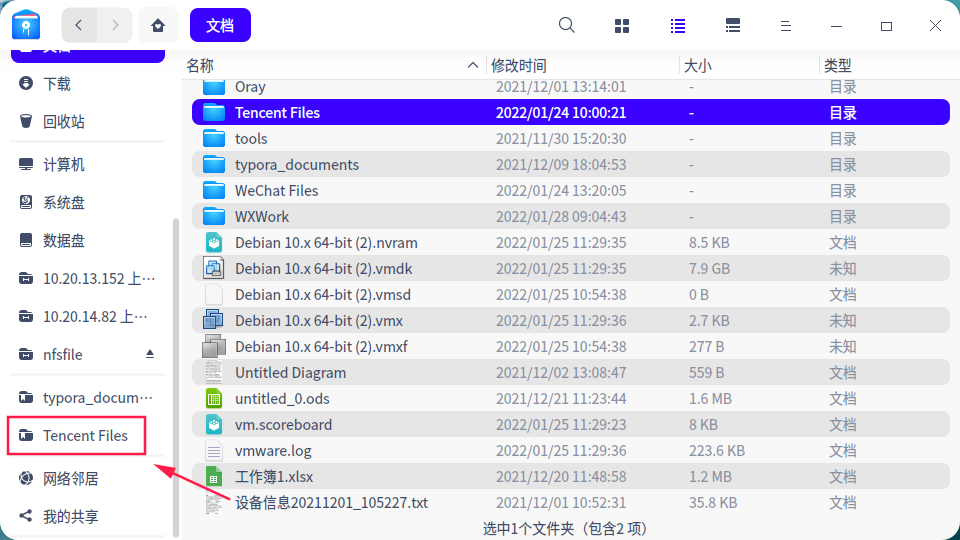
Task: Go back to previous folder
Action: [x=79, y=25]
